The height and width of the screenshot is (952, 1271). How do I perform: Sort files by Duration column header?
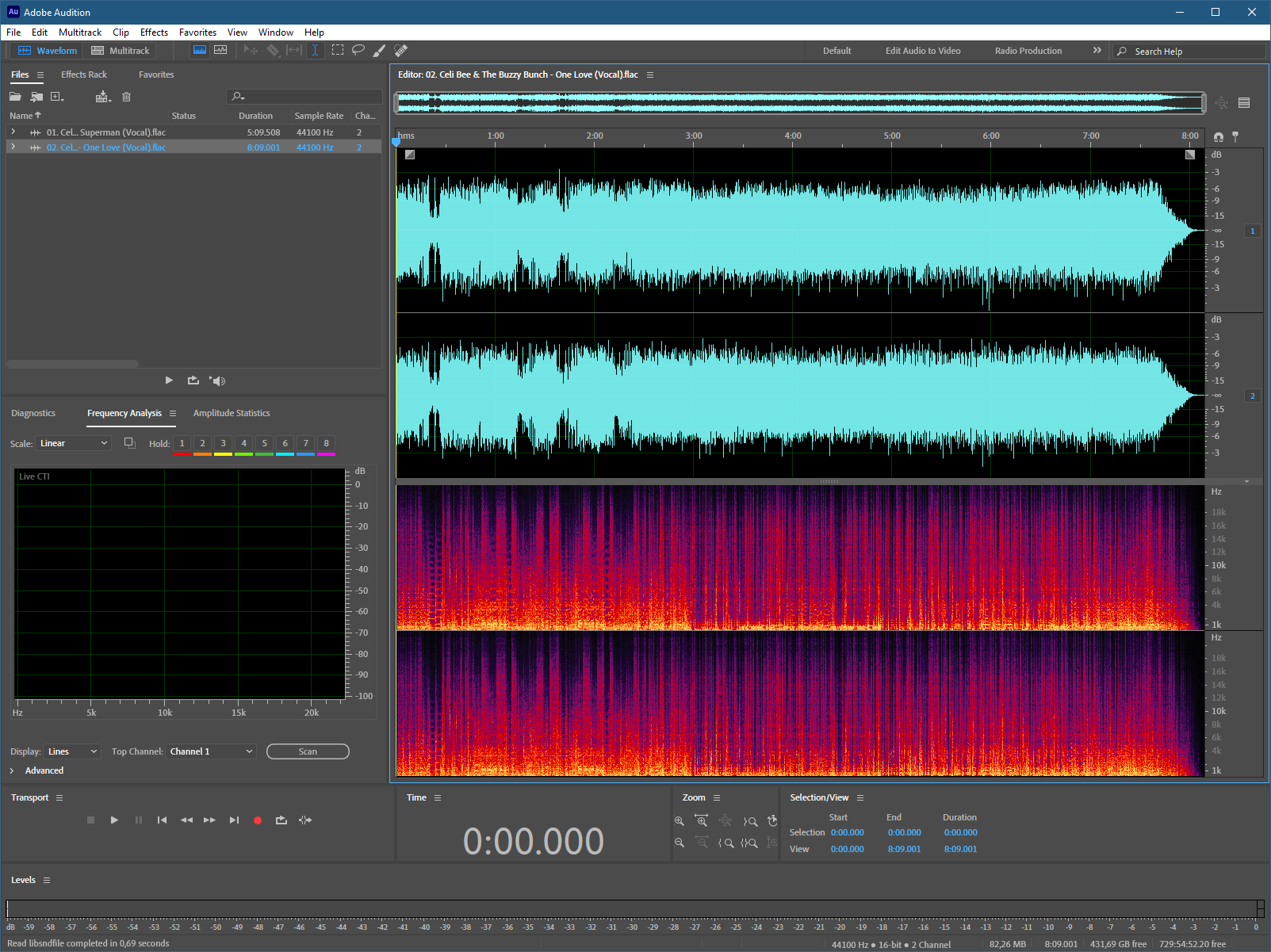(x=255, y=116)
